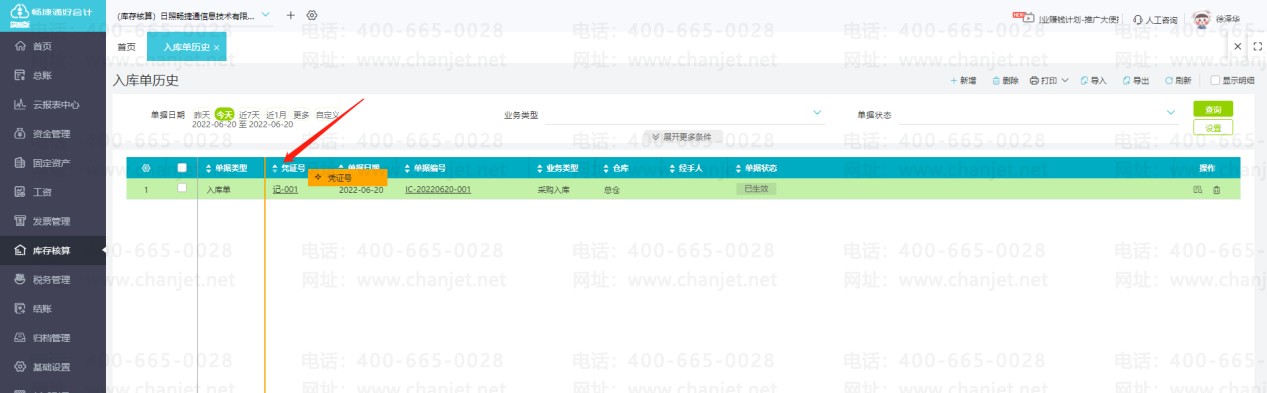Delete 入库单 row with trash icon
This screenshot has height=393, width=1267.
coord(1216,190)
